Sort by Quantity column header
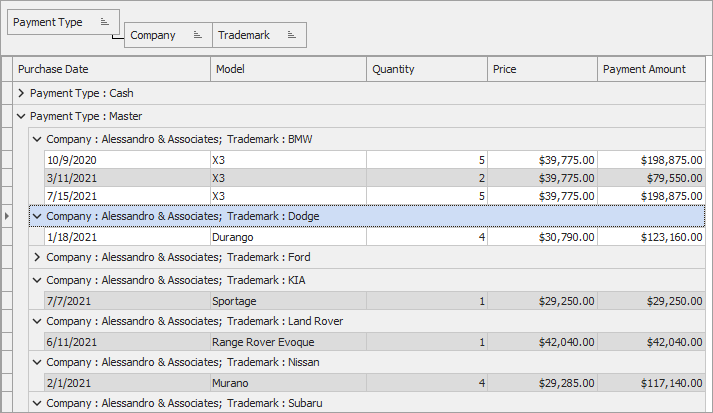The image size is (713, 413). [426, 69]
